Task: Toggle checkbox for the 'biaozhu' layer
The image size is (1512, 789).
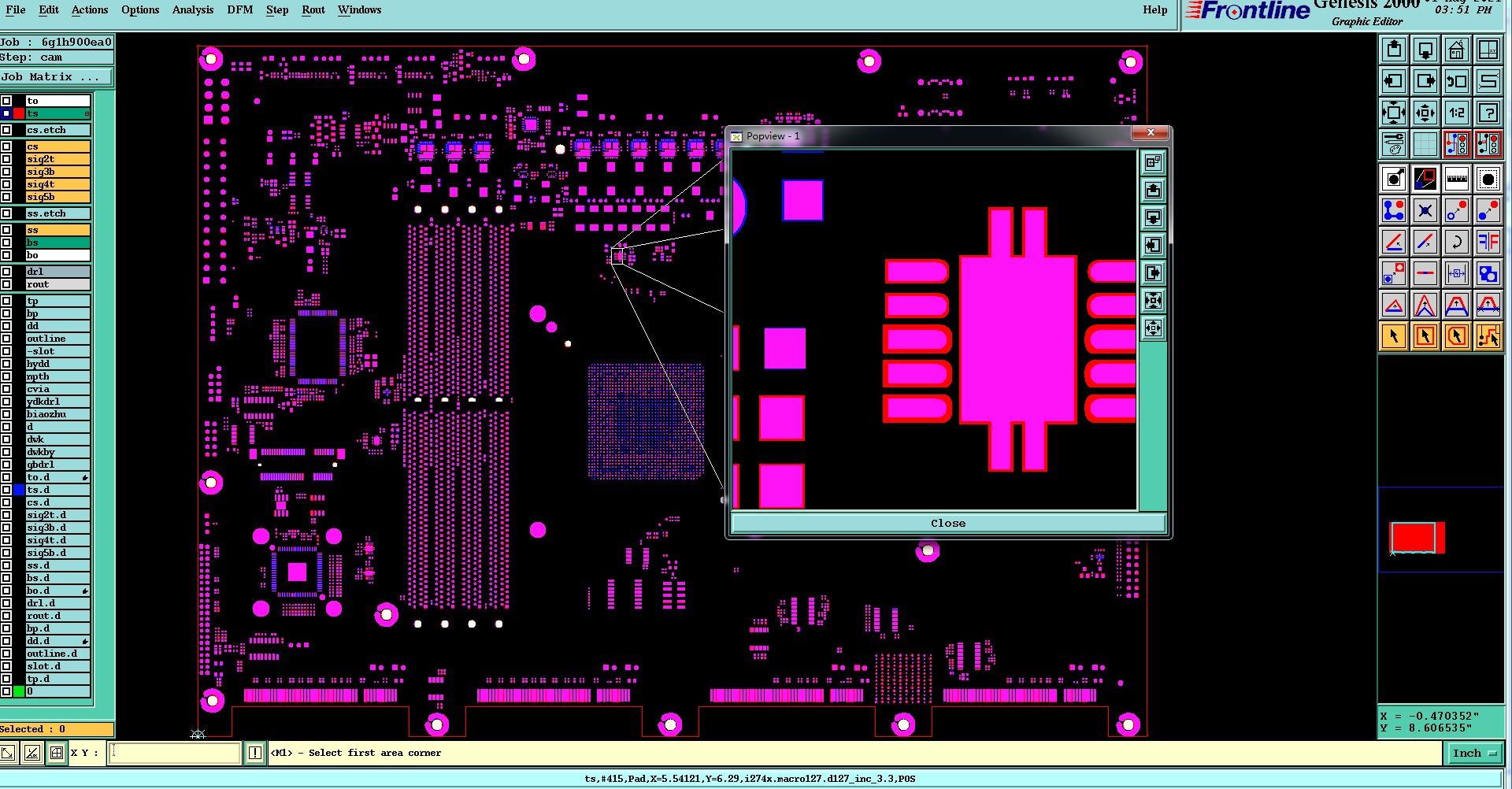Action: (6, 414)
